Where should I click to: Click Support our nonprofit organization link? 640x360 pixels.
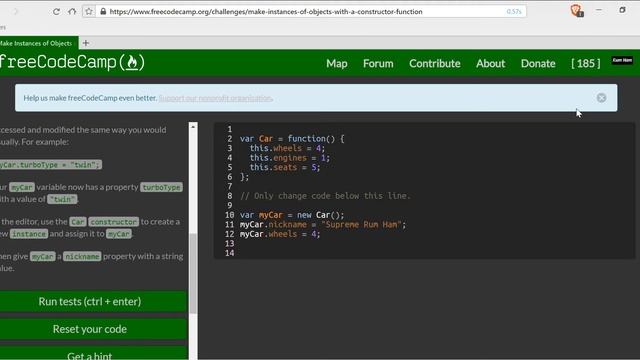point(216,98)
